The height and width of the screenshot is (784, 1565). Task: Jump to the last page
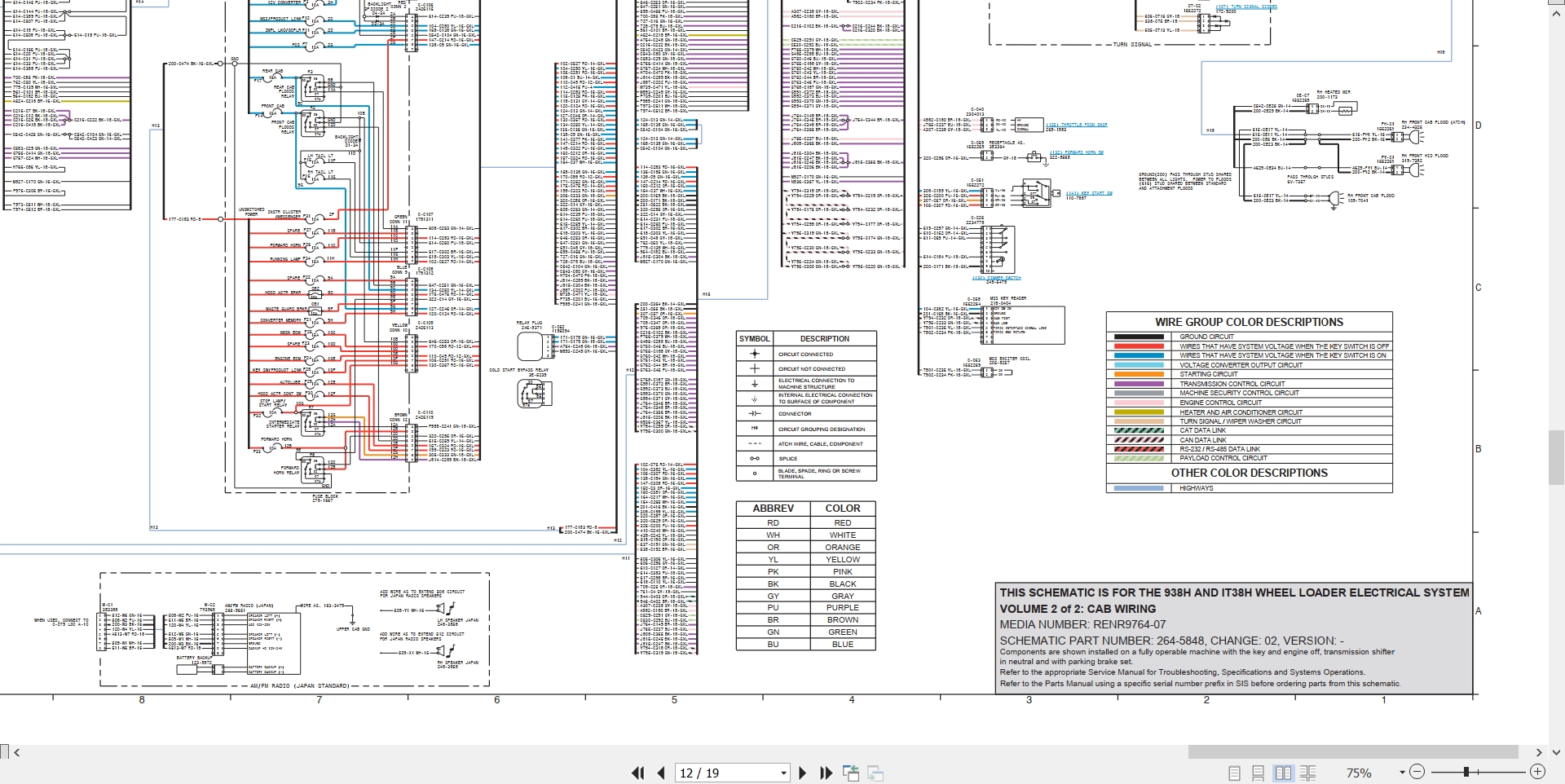click(x=826, y=773)
